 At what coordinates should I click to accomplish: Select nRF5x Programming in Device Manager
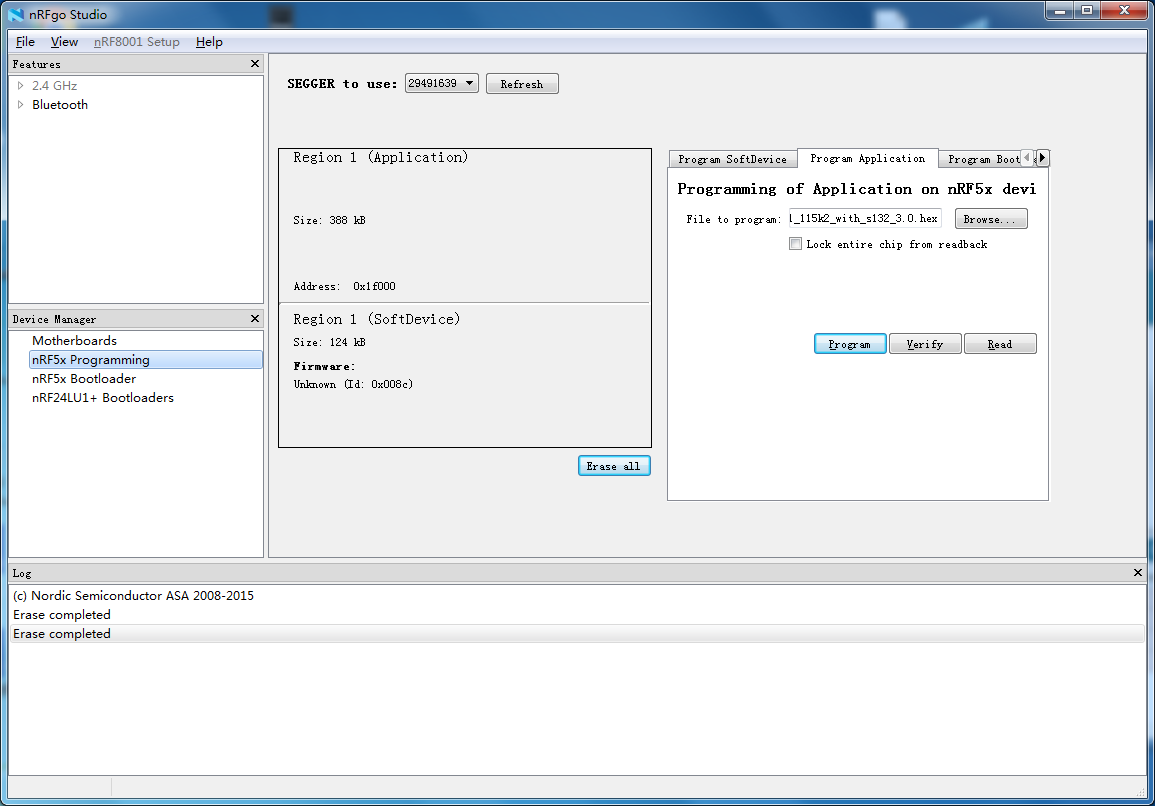[x=146, y=360]
